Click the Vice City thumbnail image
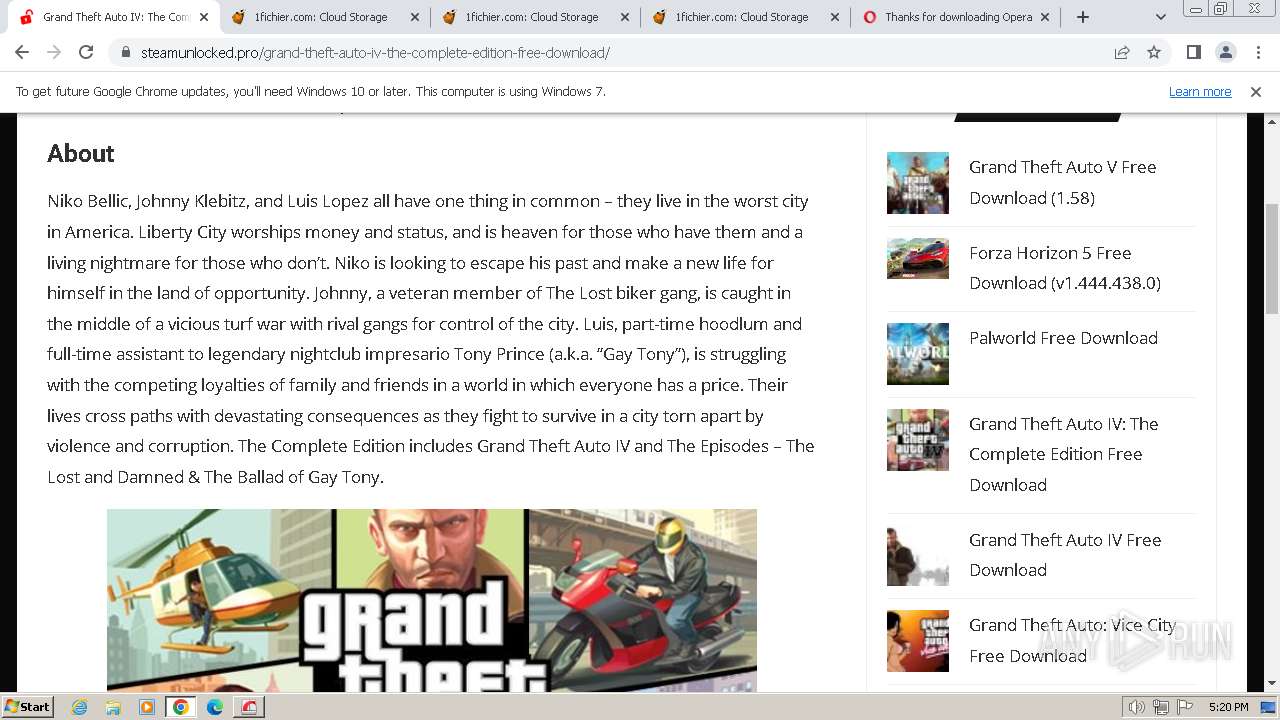The width and height of the screenshot is (1280, 720). click(x=917, y=641)
